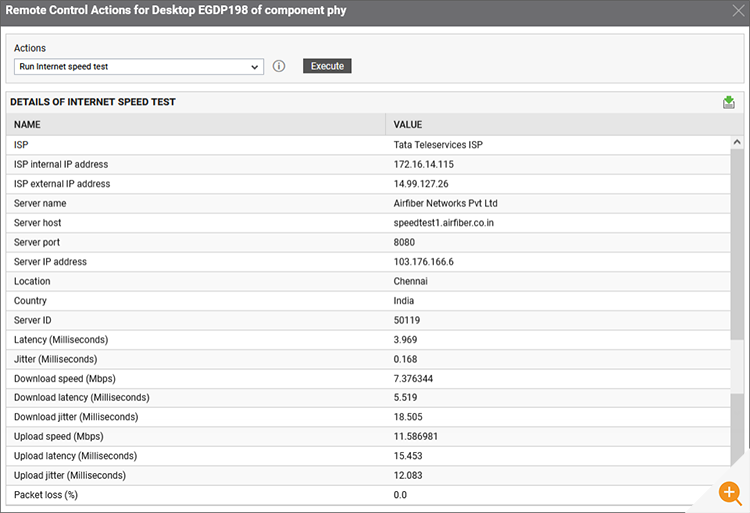This screenshot has width=750, height=513.
Task: Select the jitter value 0.168
Action: pyautogui.click(x=405, y=359)
